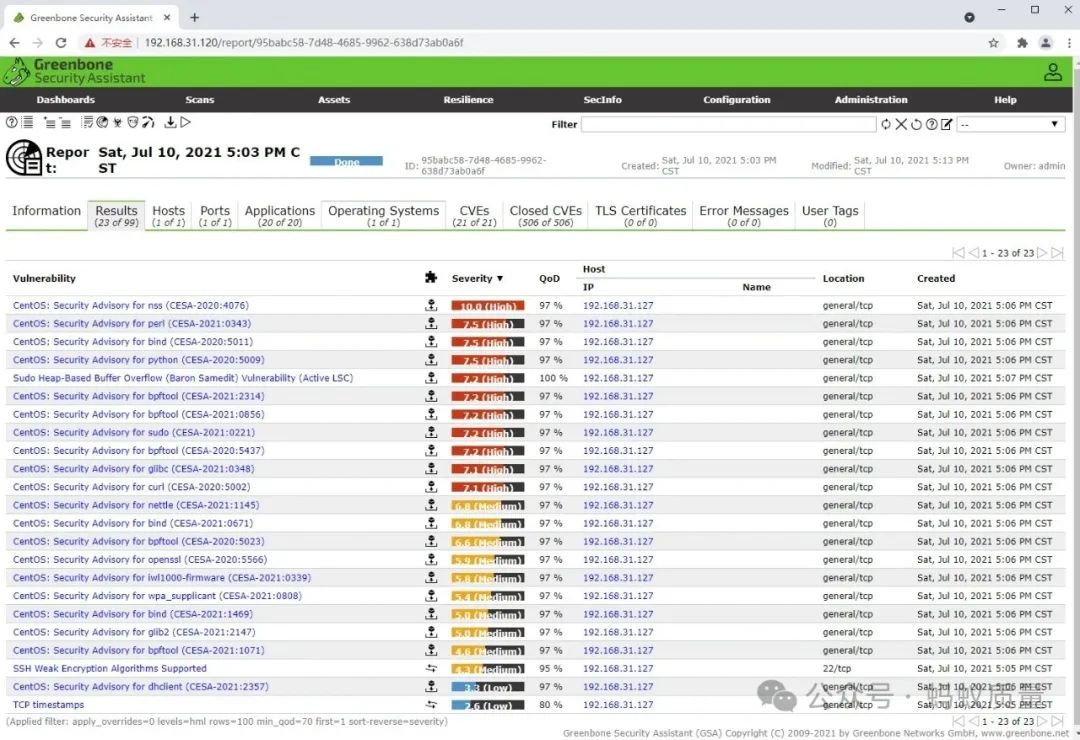Open Sudo Heap-Based Buffer Overflow vulnerability link
The height and width of the screenshot is (740, 1080).
(x=183, y=378)
